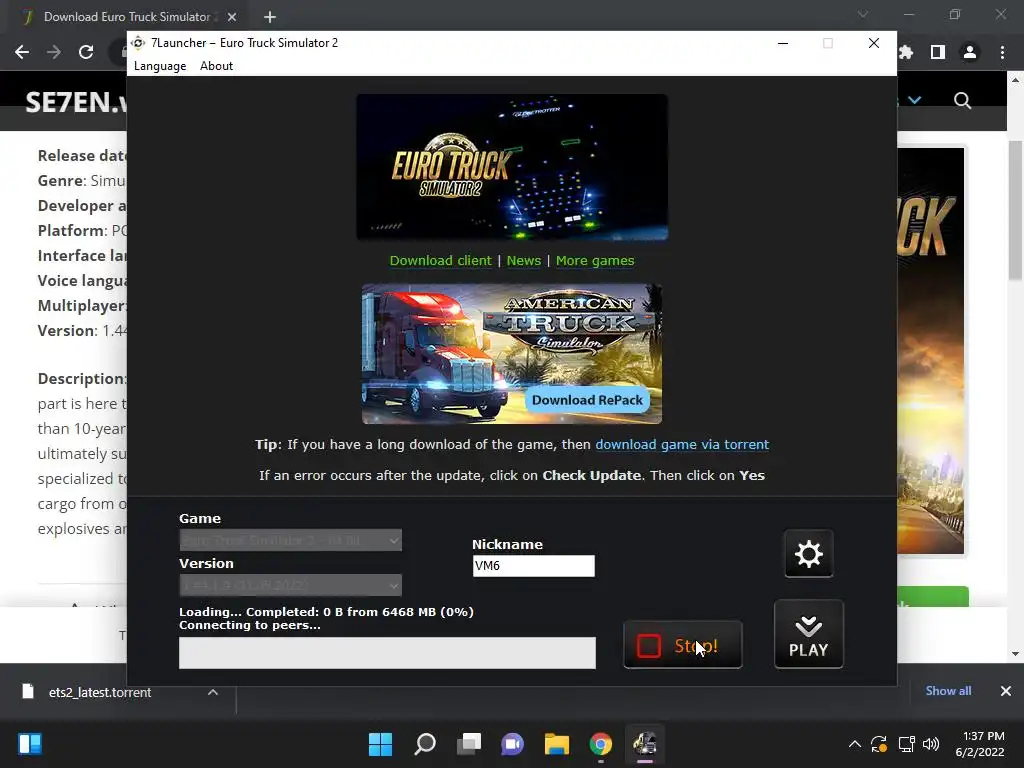Open Chrome three-dot menu
Viewport: 1024px width, 768px height.
(x=1002, y=52)
